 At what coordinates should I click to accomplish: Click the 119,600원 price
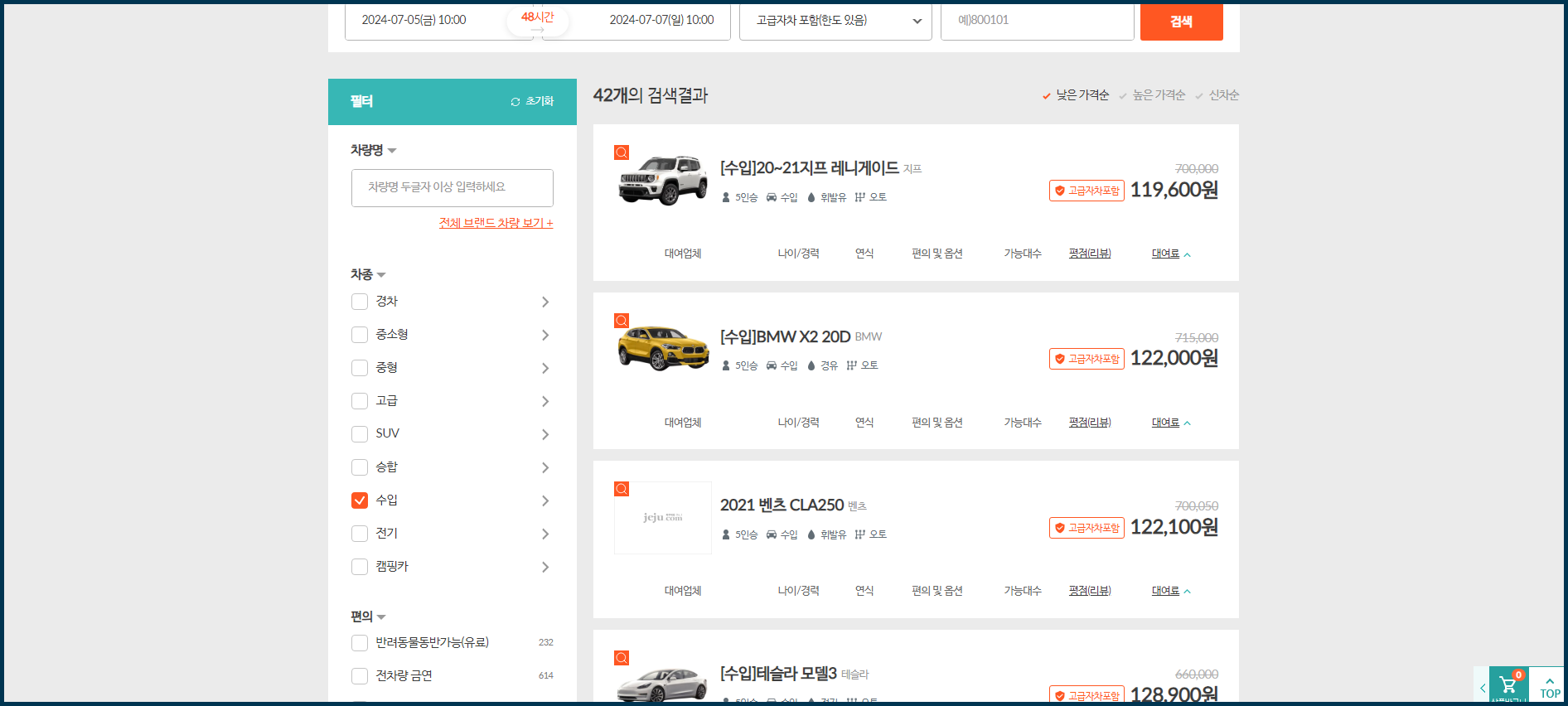coord(1174,190)
